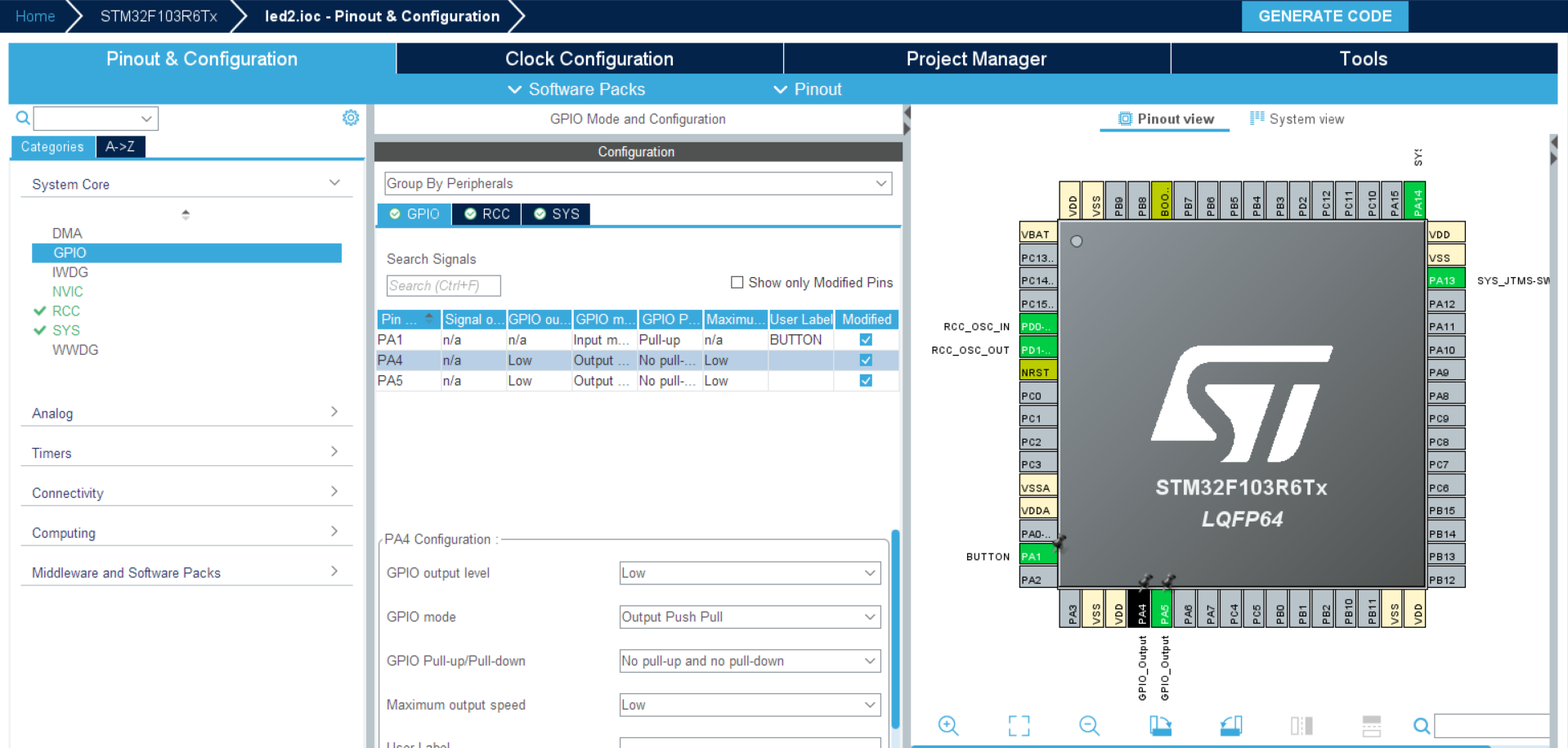Select the PA1 BUTTON pin on chip
The width and height of the screenshot is (1568, 748).
(x=1037, y=556)
